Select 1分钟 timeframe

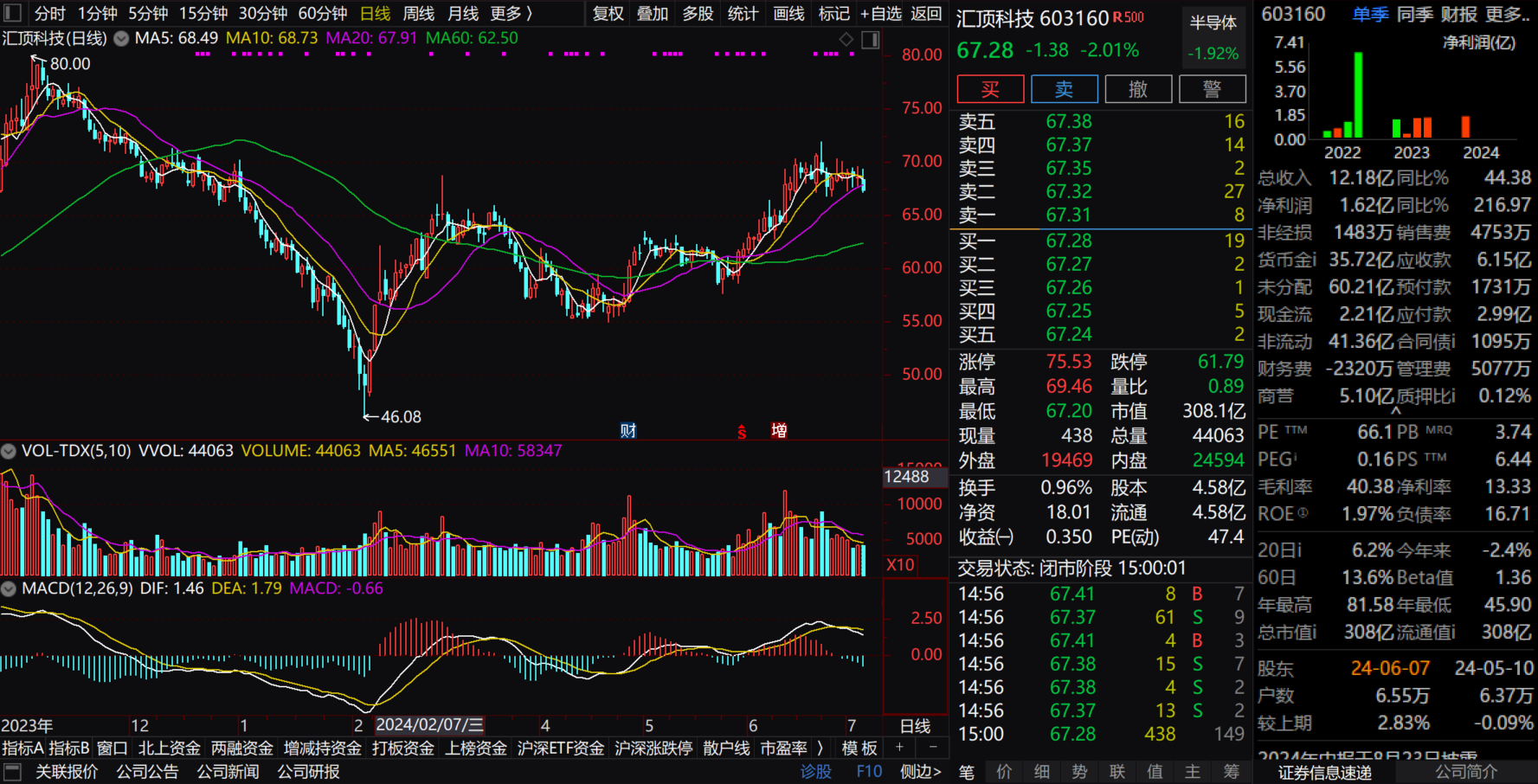(x=98, y=14)
